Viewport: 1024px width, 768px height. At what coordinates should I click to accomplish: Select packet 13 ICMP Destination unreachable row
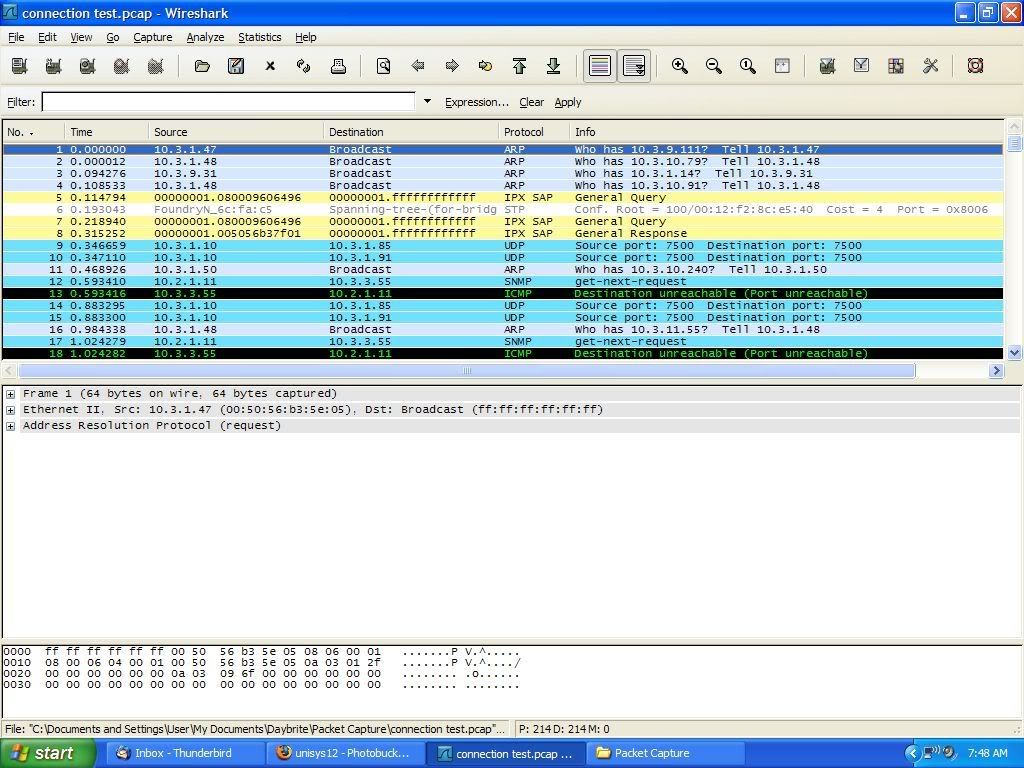(x=503, y=293)
